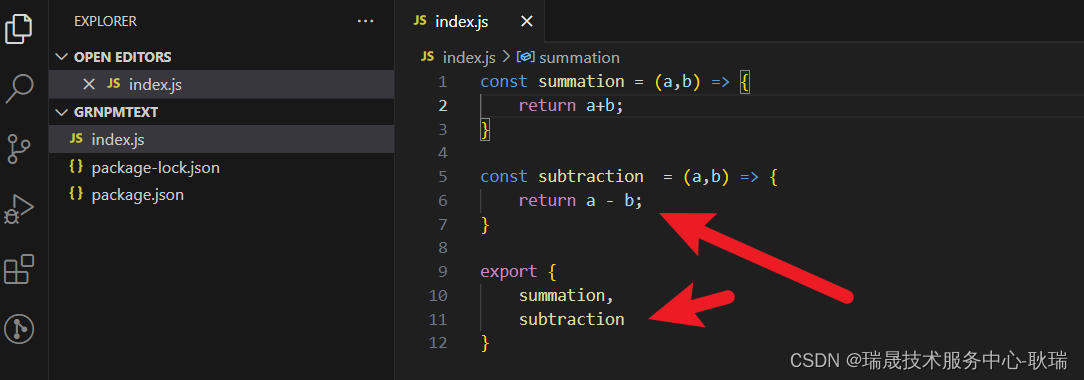Click summation breadcrumb symbol
Screen dimensions: 1084x380
(x=579, y=57)
